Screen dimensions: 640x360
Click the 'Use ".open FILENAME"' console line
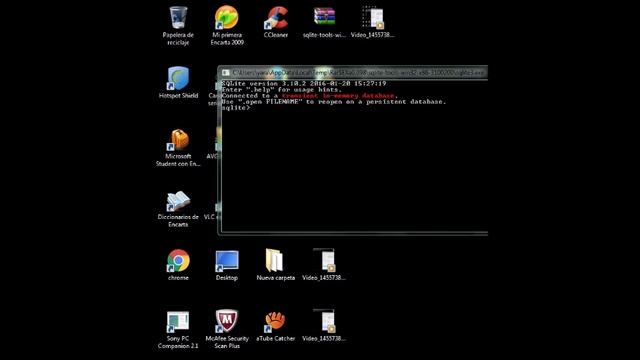334,102
